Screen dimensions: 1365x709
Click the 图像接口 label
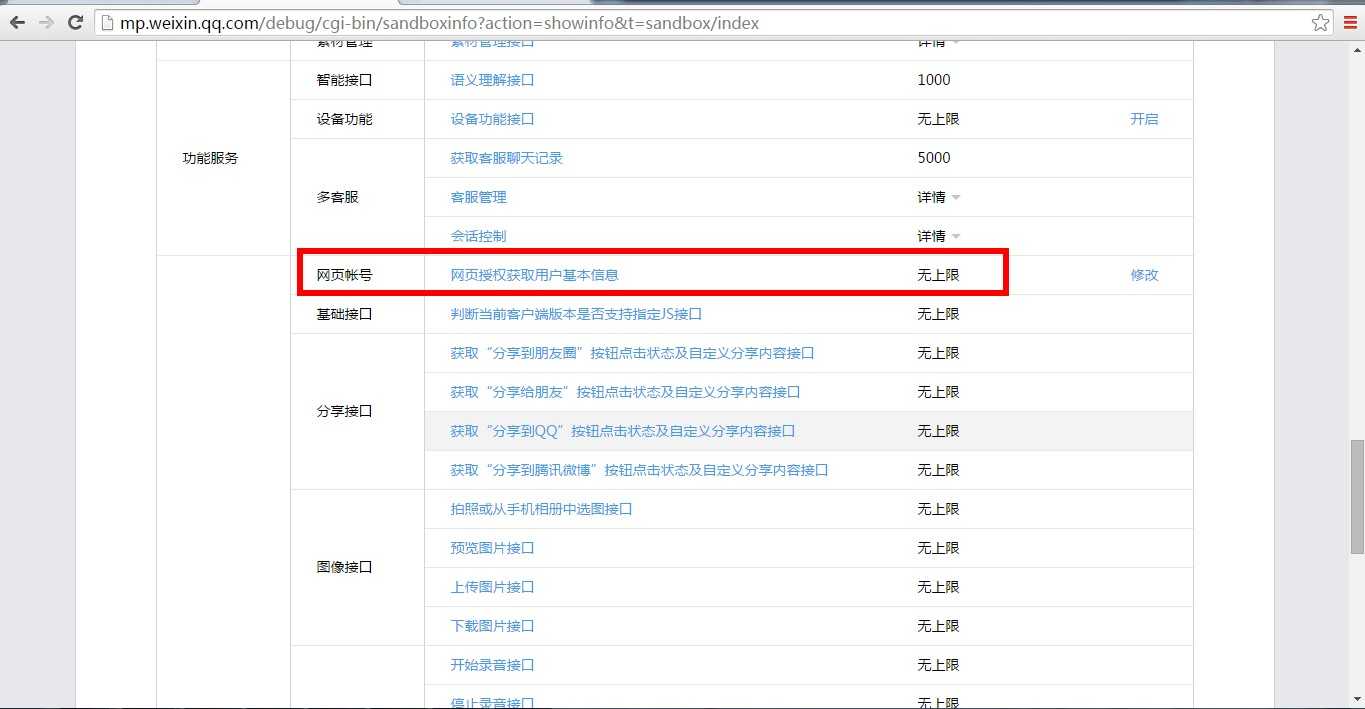[x=344, y=567]
